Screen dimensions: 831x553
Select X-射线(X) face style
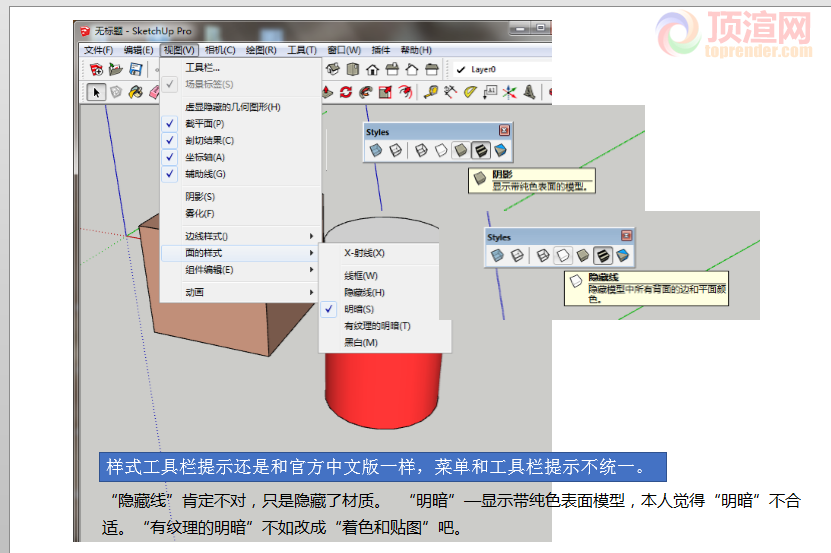pyautogui.click(x=380, y=253)
